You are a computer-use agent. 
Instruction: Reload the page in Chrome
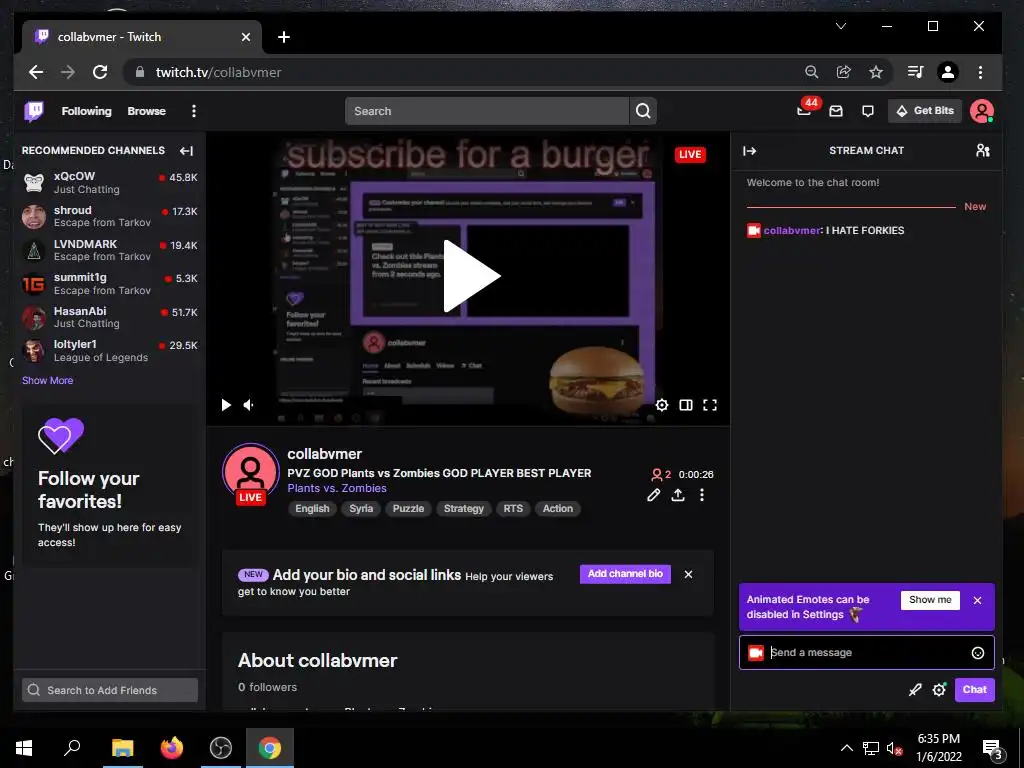[x=99, y=72]
